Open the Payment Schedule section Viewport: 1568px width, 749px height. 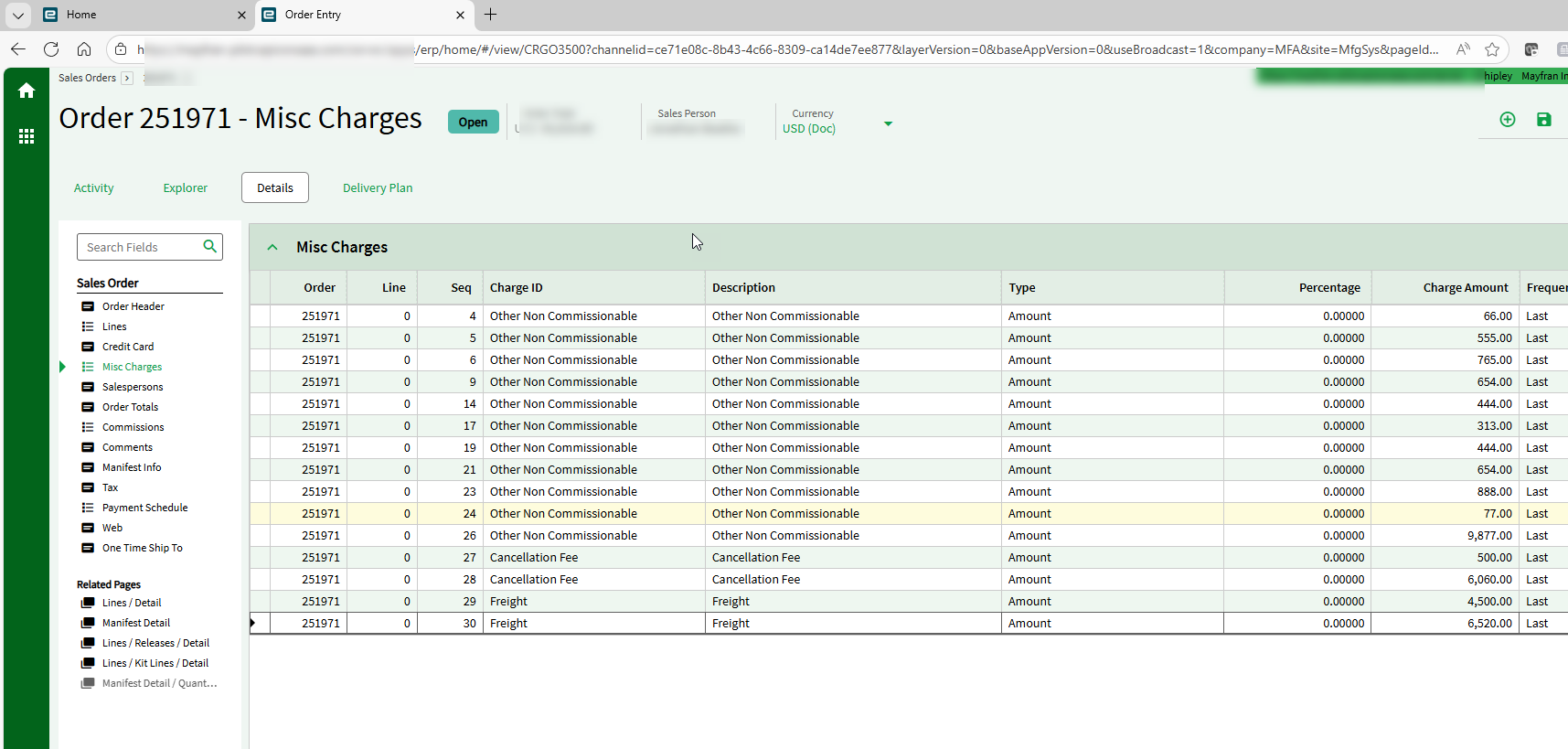click(x=144, y=508)
